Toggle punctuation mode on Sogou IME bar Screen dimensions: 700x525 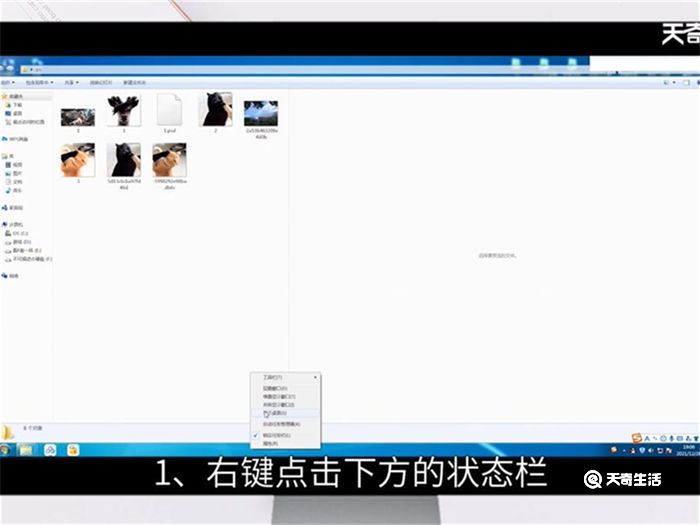pos(655,439)
